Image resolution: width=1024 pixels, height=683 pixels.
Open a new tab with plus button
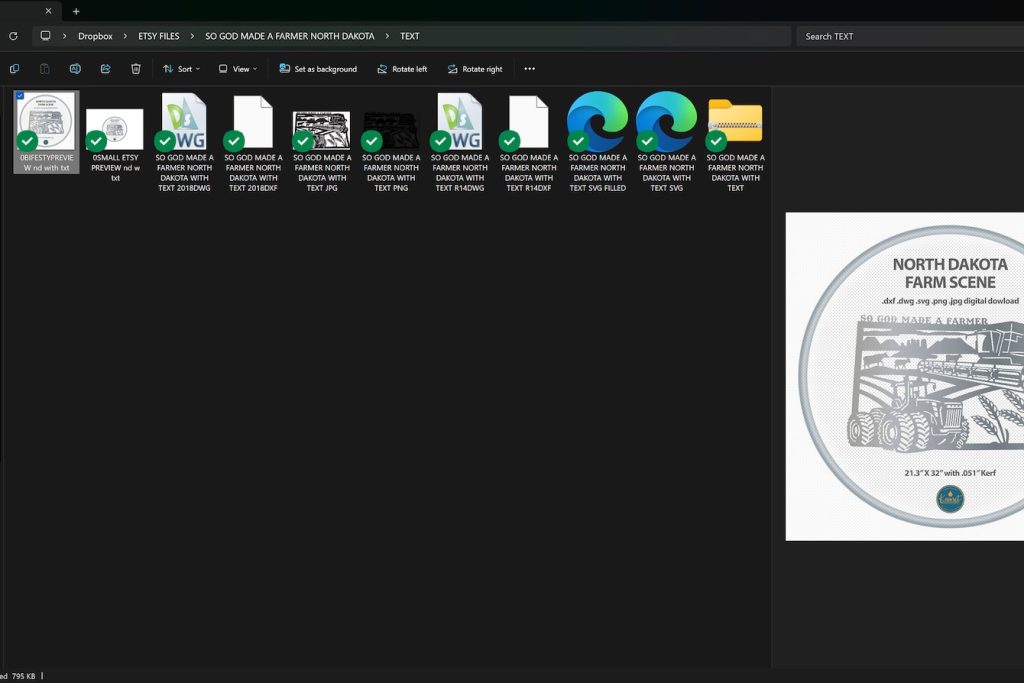[76, 11]
